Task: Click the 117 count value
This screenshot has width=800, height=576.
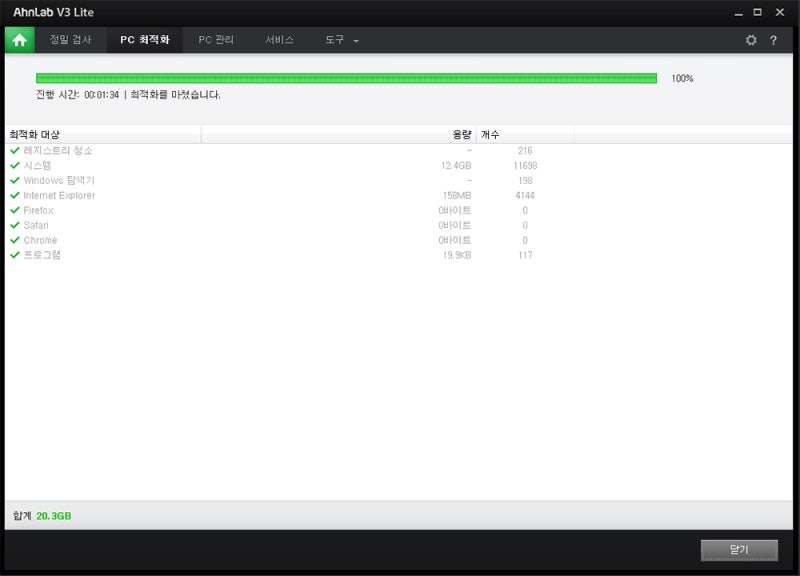Action: 525,255
